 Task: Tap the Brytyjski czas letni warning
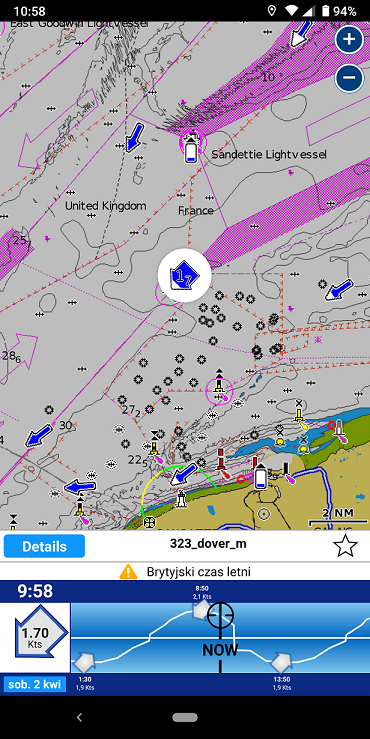point(185,572)
